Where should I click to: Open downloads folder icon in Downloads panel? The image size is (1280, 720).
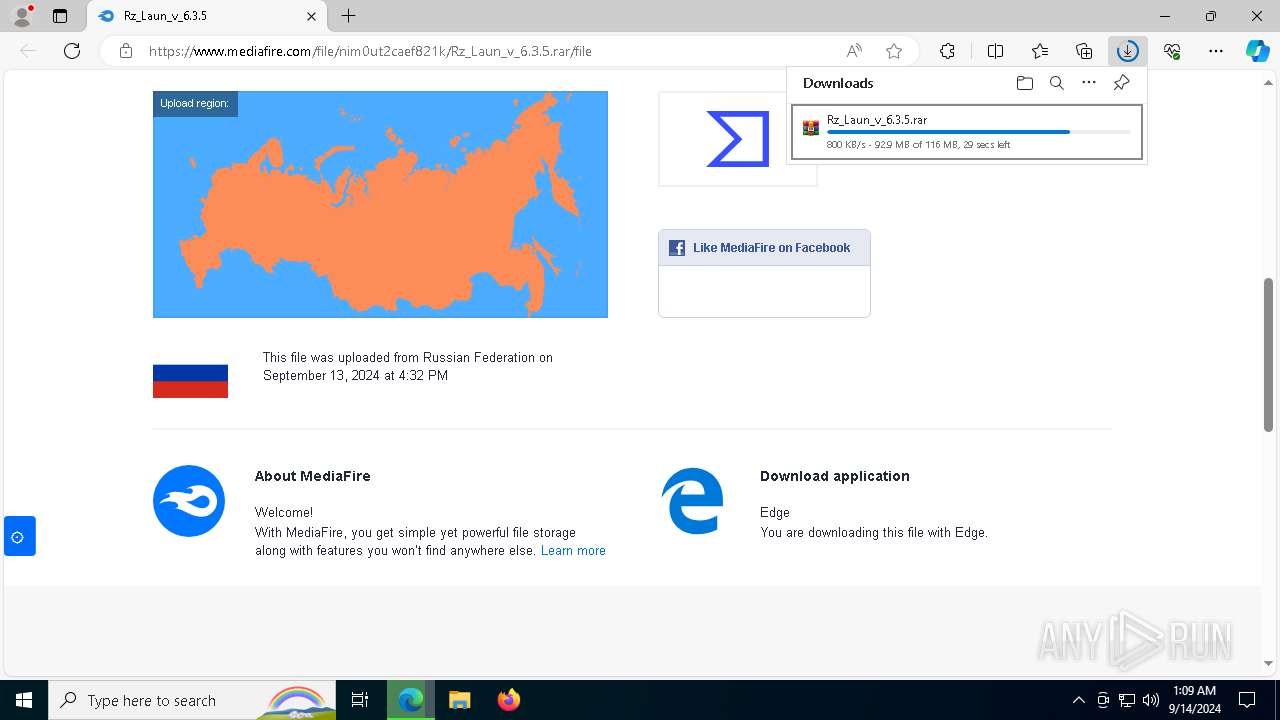pyautogui.click(x=1024, y=83)
